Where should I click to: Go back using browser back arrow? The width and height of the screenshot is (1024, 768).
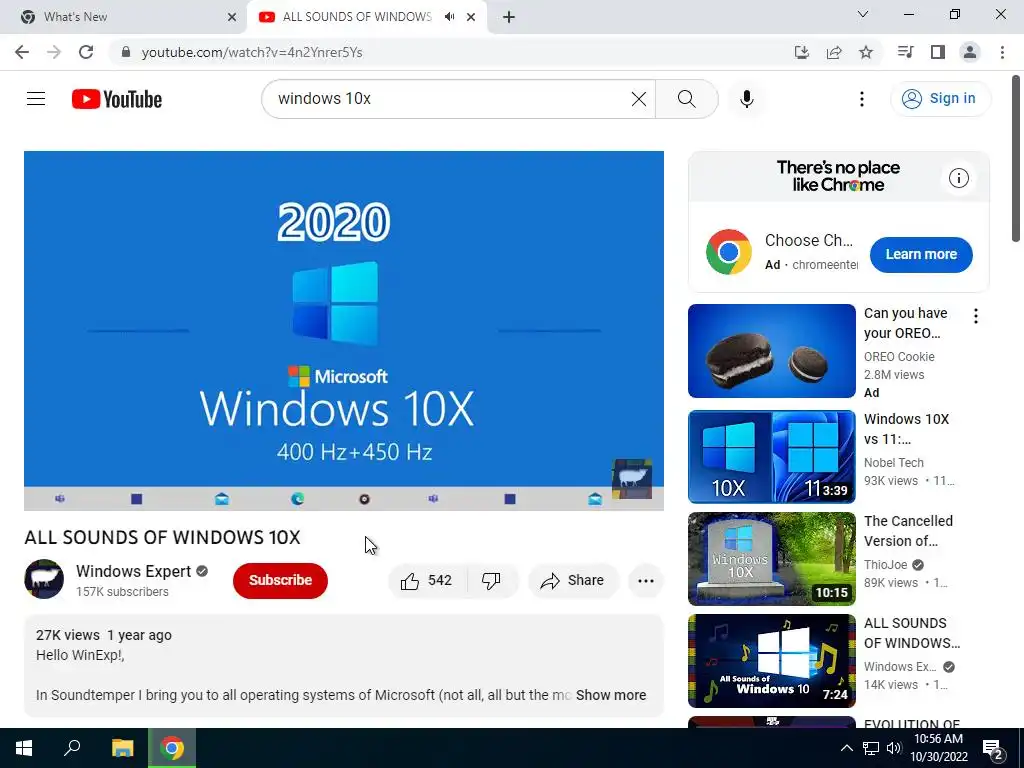click(x=22, y=52)
